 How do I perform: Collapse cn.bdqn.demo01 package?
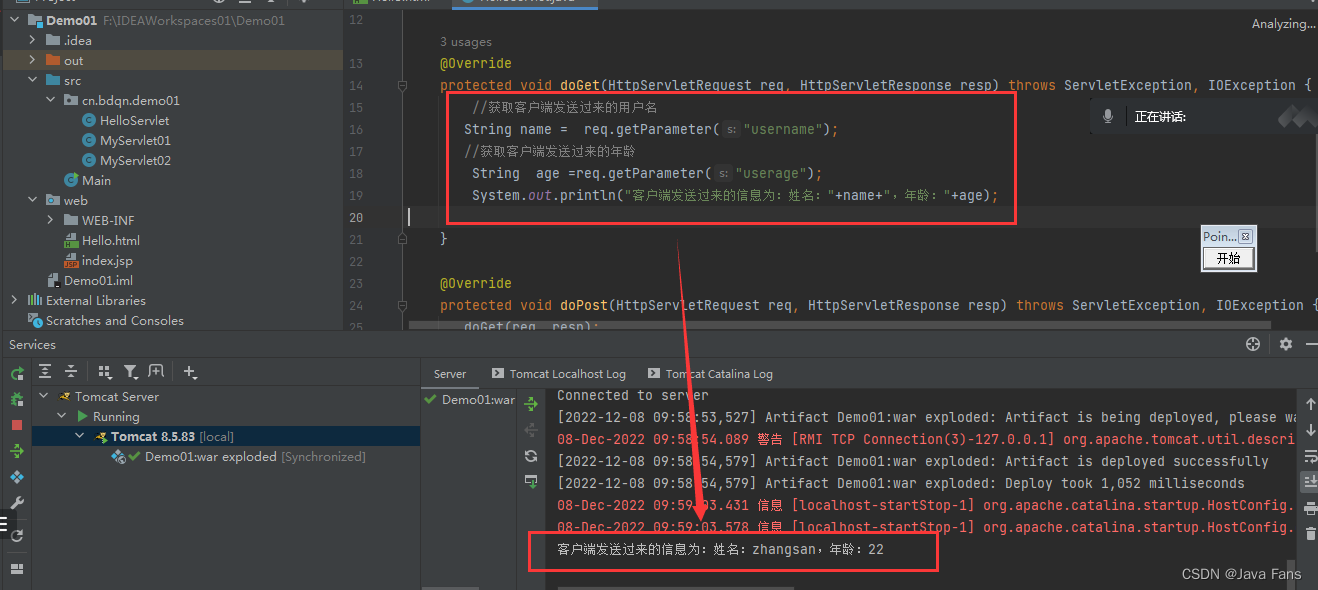coord(50,101)
